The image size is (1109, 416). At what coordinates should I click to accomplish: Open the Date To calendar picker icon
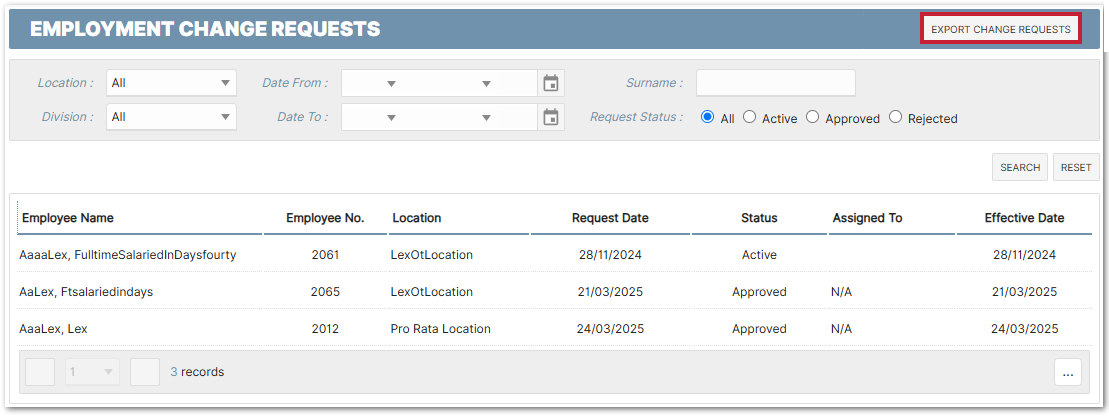pos(550,118)
